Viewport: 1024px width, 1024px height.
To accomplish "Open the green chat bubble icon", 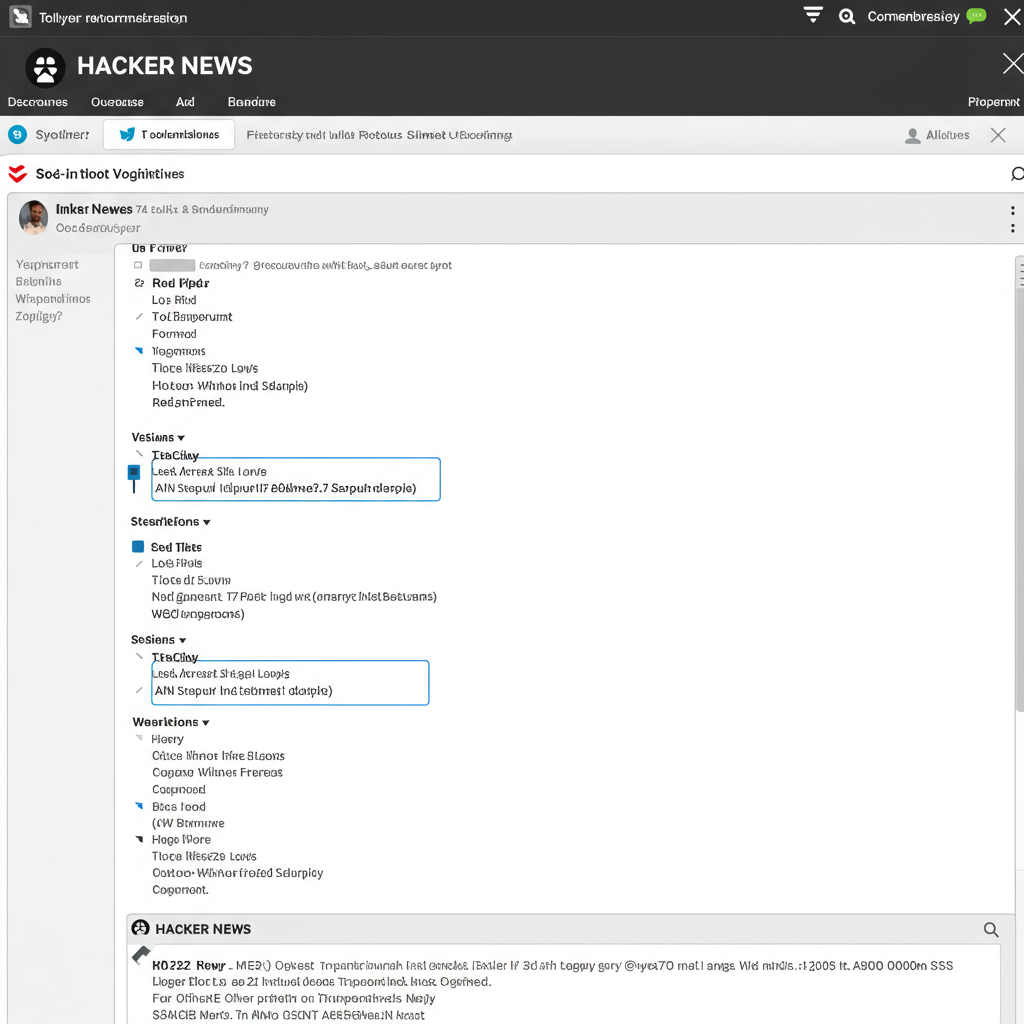I will pyautogui.click(x=976, y=16).
